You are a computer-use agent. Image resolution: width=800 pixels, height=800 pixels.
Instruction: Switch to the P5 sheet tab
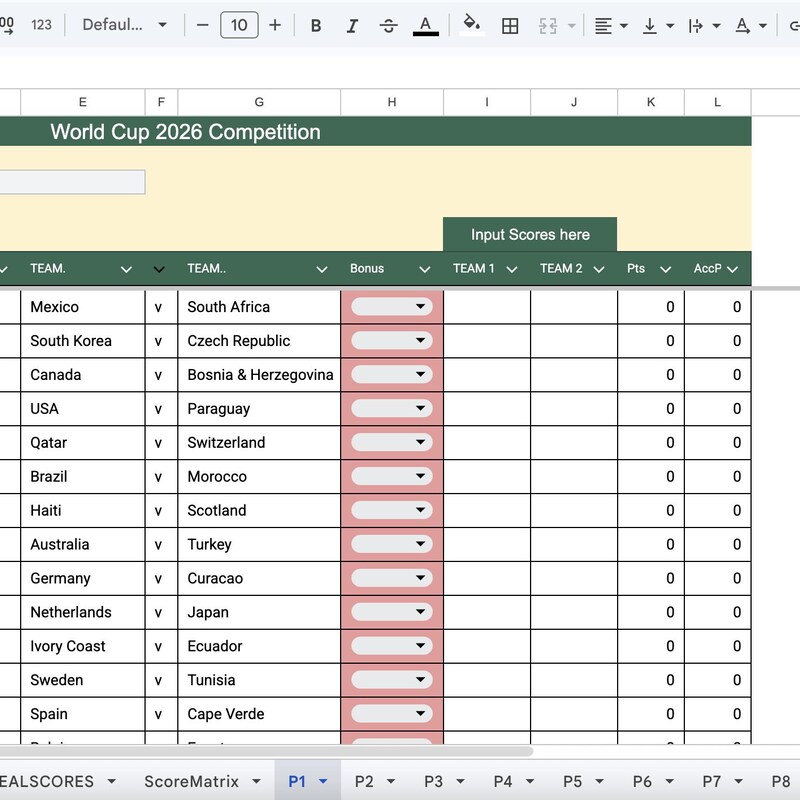click(x=572, y=781)
